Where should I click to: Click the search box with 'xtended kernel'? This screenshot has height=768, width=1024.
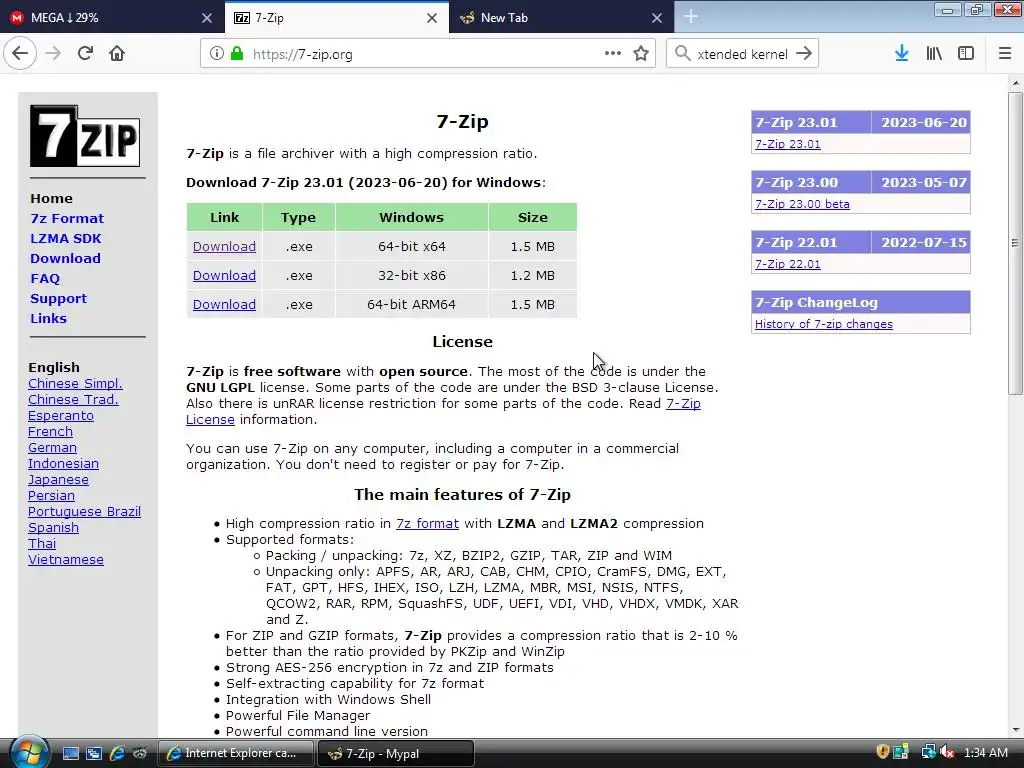pyautogui.click(x=742, y=54)
